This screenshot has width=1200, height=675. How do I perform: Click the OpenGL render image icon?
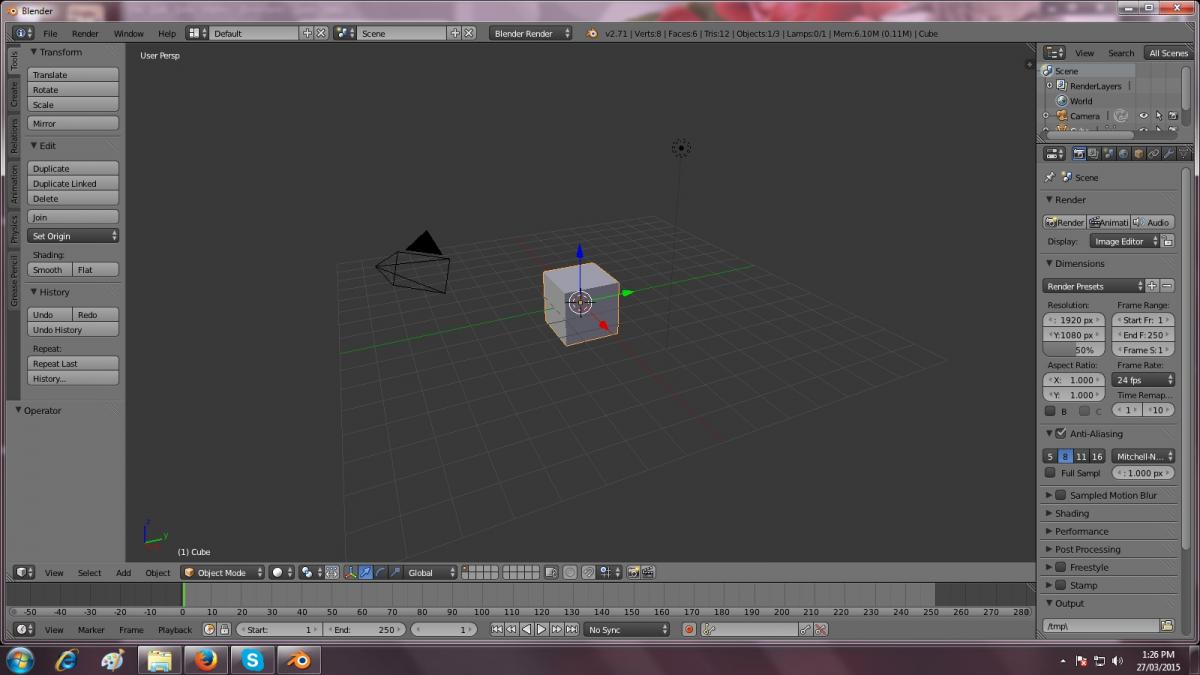click(633, 572)
